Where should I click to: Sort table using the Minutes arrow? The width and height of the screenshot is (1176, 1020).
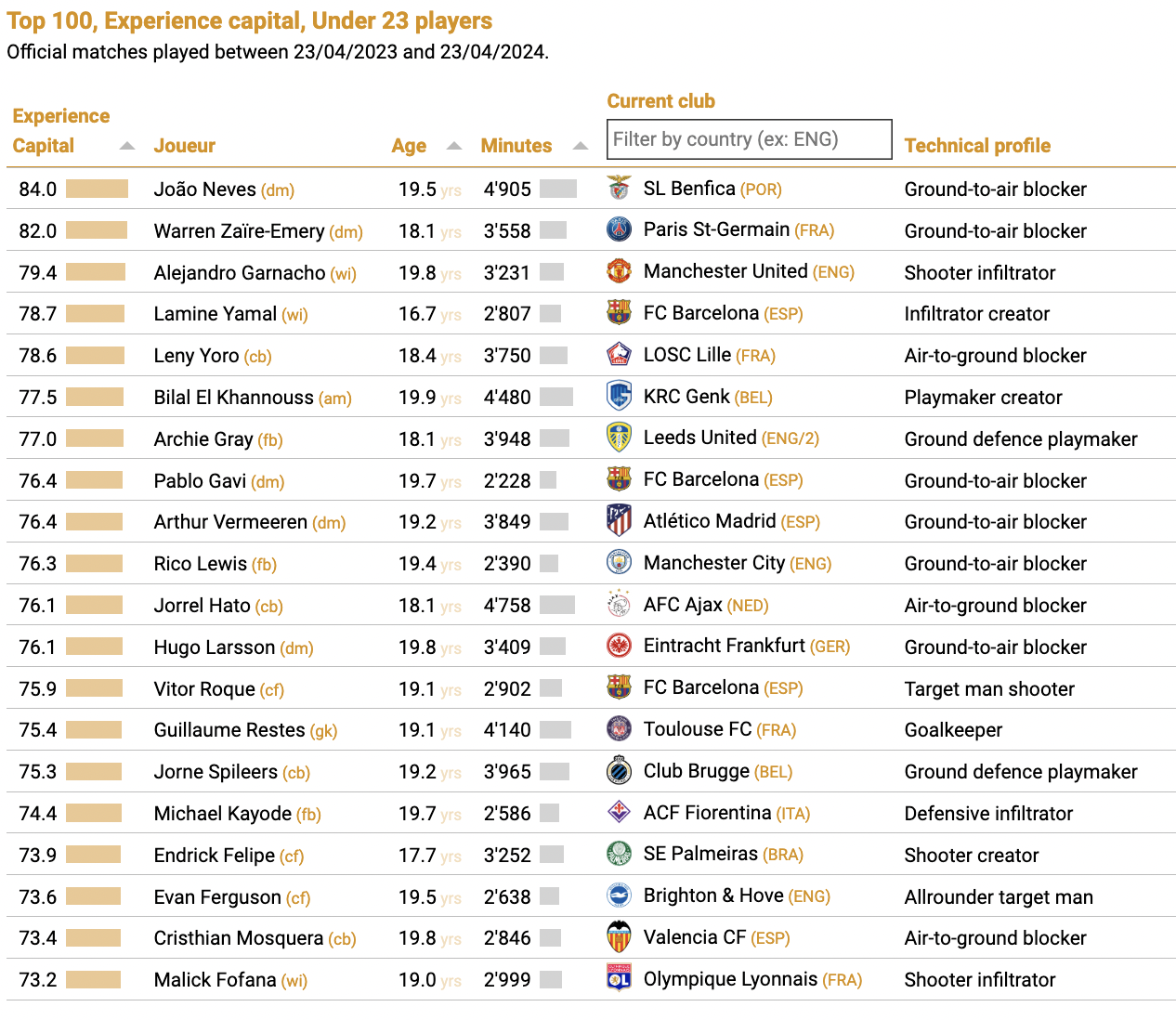[x=581, y=146]
